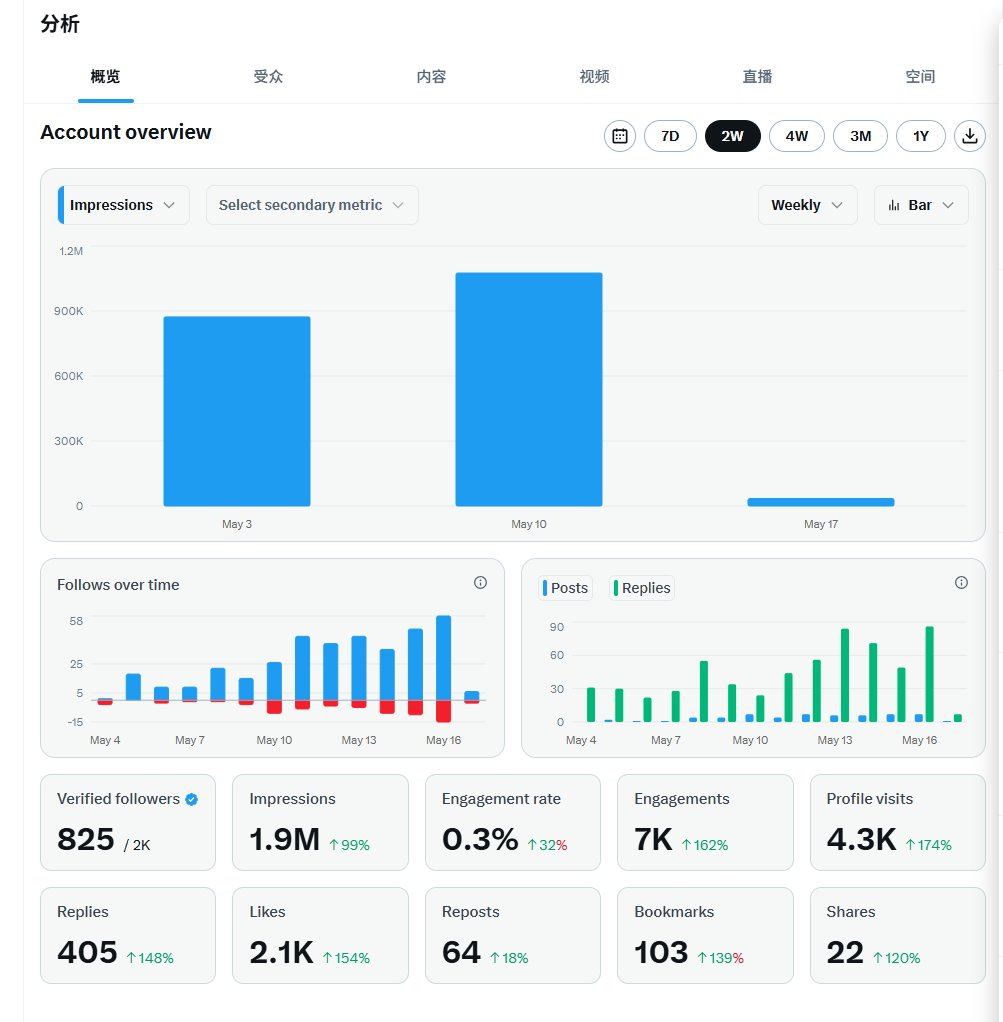Viewport: 1003px width, 1022px height.
Task: Open the Bar chart type dropdown
Action: click(921, 205)
